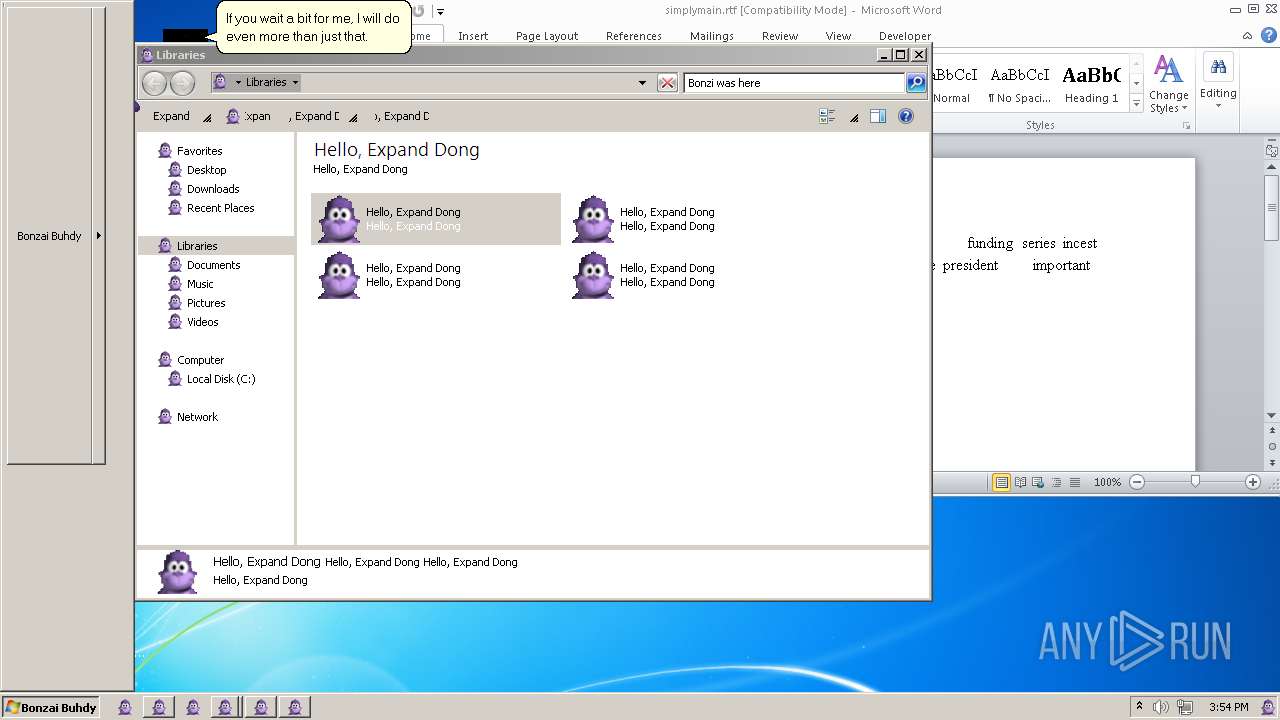The width and height of the screenshot is (1280, 720).
Task: Expand the Bonzai Buhdy side menu arrow
Action: (98, 236)
